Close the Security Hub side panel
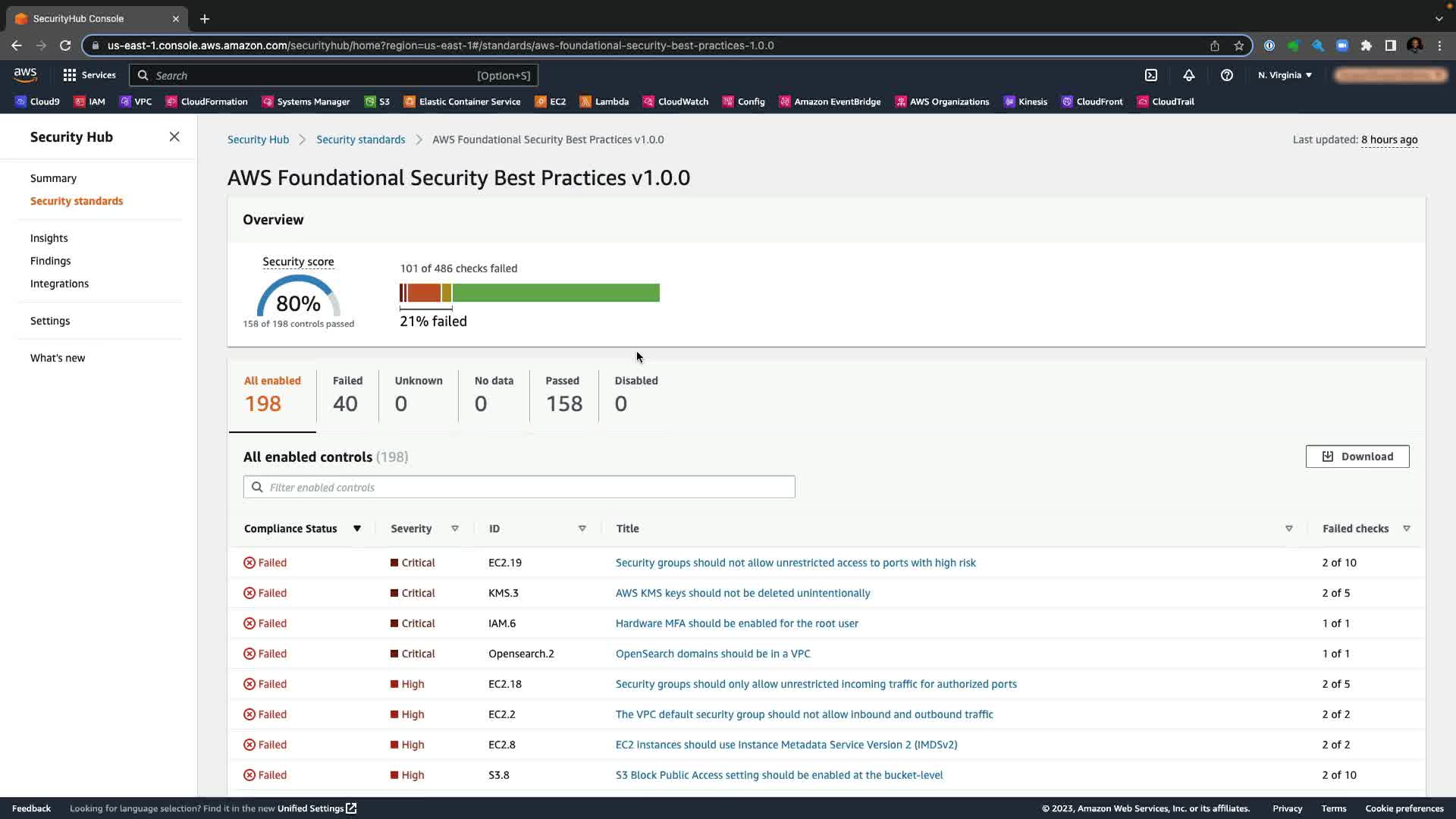Image resolution: width=1456 pixels, height=819 pixels. (x=174, y=136)
